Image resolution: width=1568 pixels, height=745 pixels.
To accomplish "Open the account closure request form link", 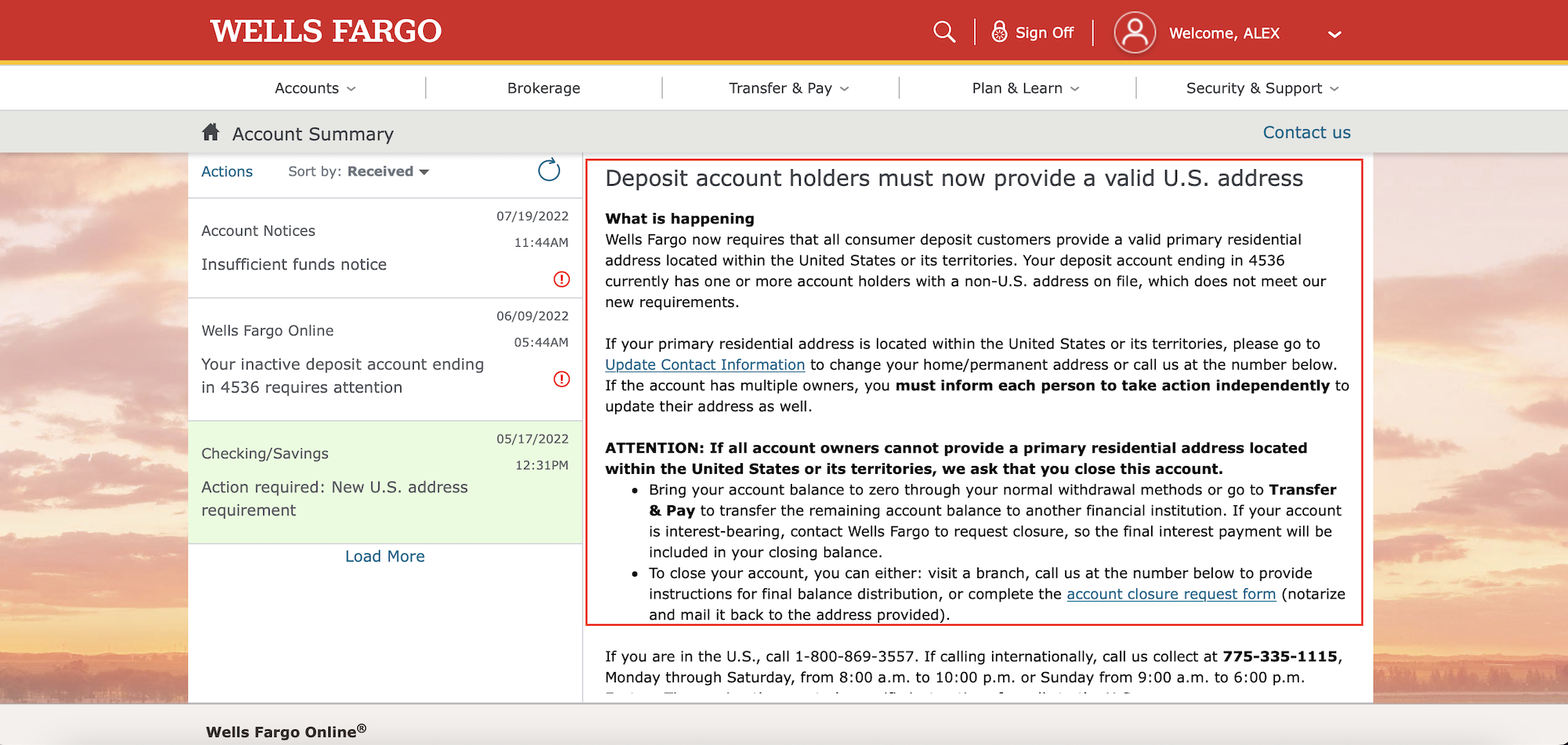I will point(1171,594).
